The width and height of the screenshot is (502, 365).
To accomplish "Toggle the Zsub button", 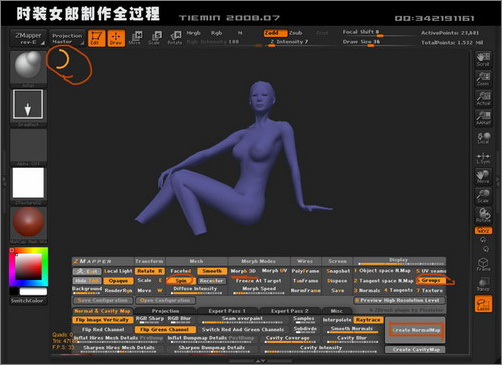I will [x=295, y=33].
